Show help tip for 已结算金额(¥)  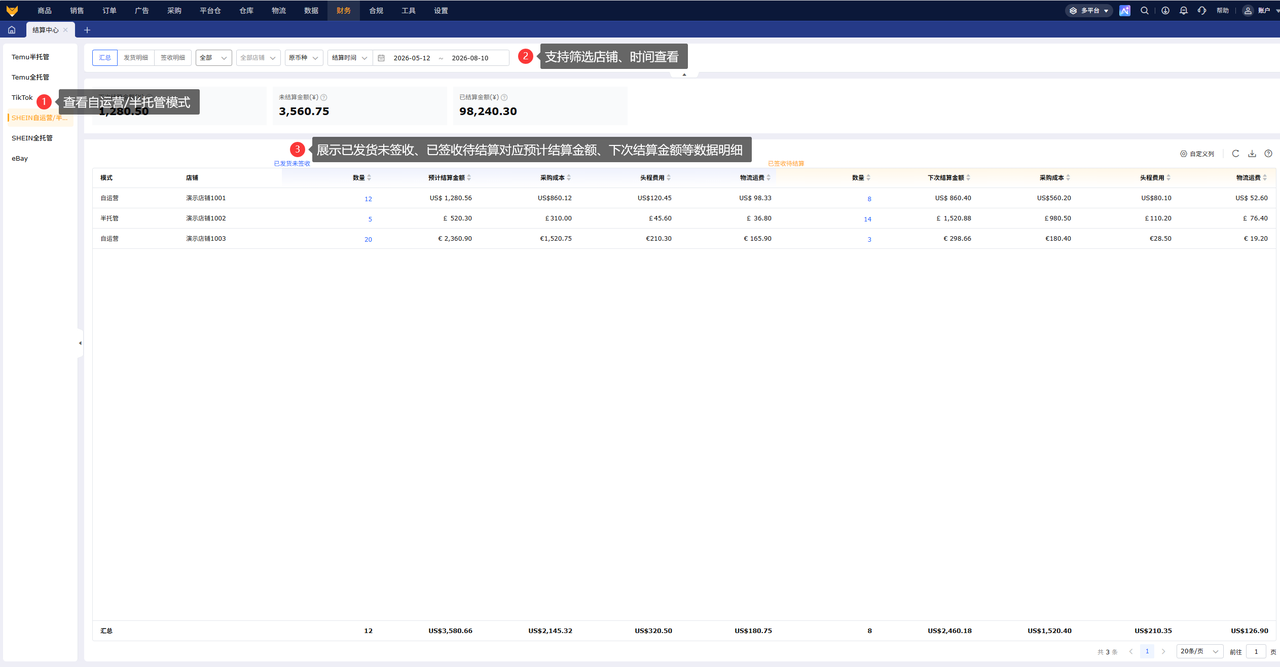[x=504, y=97]
